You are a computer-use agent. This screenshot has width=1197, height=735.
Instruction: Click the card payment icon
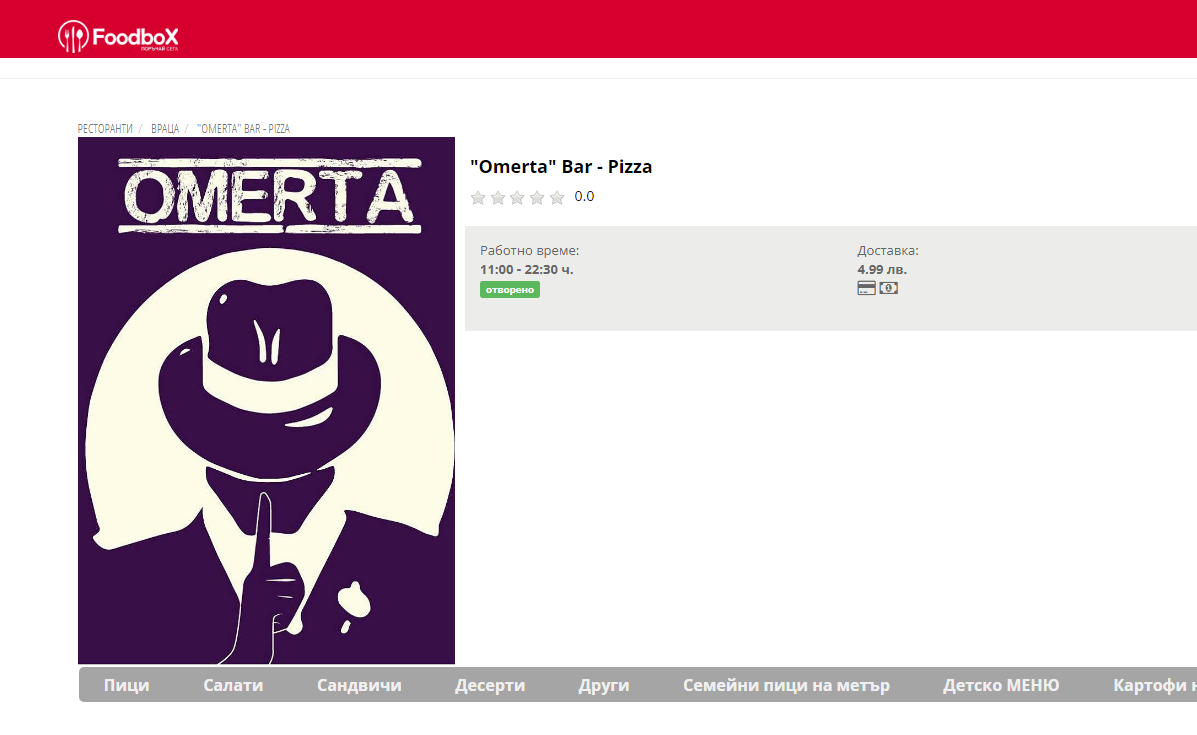[x=866, y=288]
